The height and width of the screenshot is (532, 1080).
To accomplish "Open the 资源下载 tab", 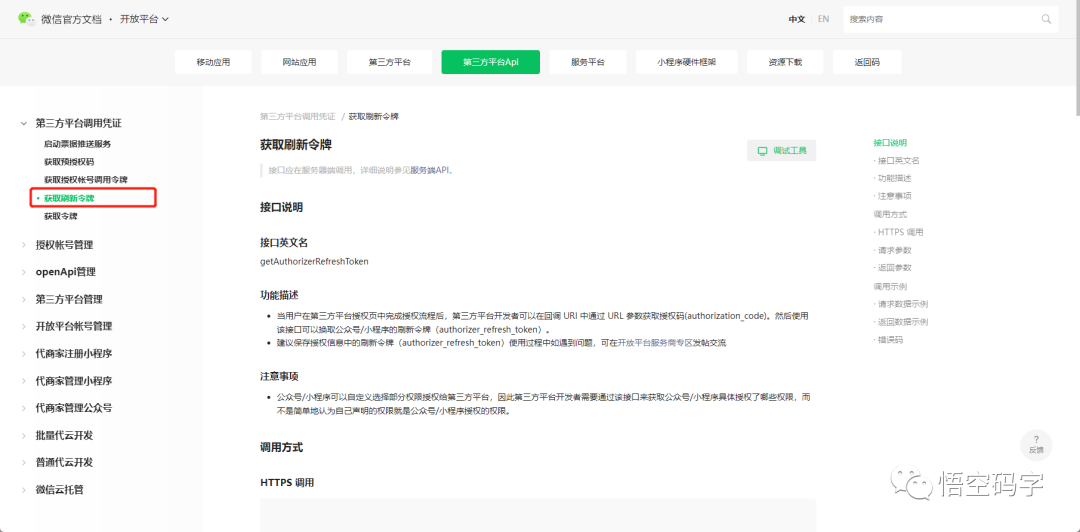I will click(x=785, y=62).
